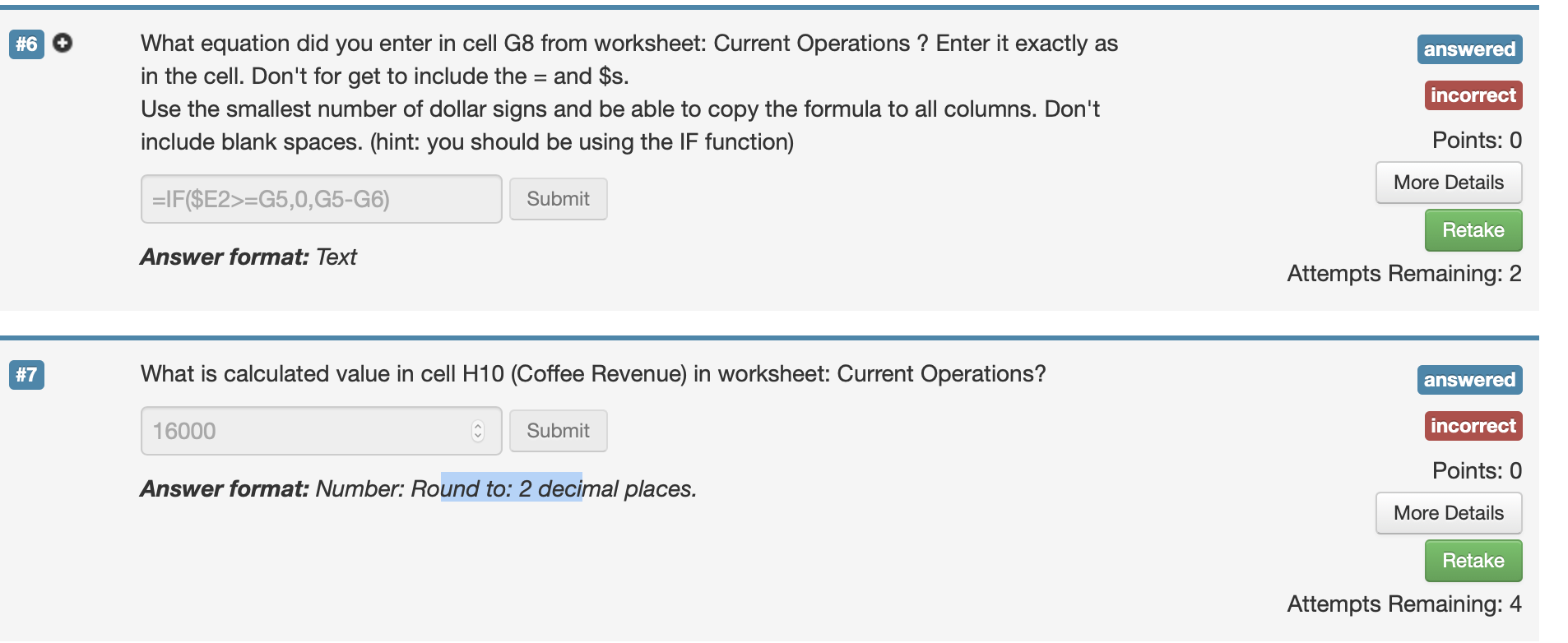Click the #6 question number badge
1568x643 pixels.
(x=26, y=44)
